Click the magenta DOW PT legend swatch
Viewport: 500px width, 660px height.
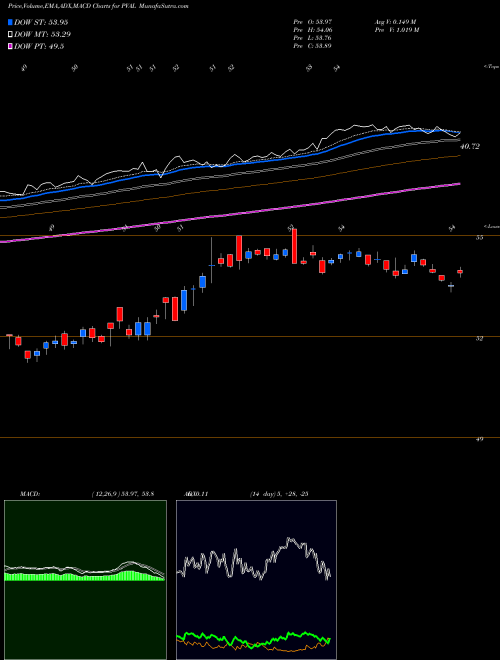click(x=10, y=47)
